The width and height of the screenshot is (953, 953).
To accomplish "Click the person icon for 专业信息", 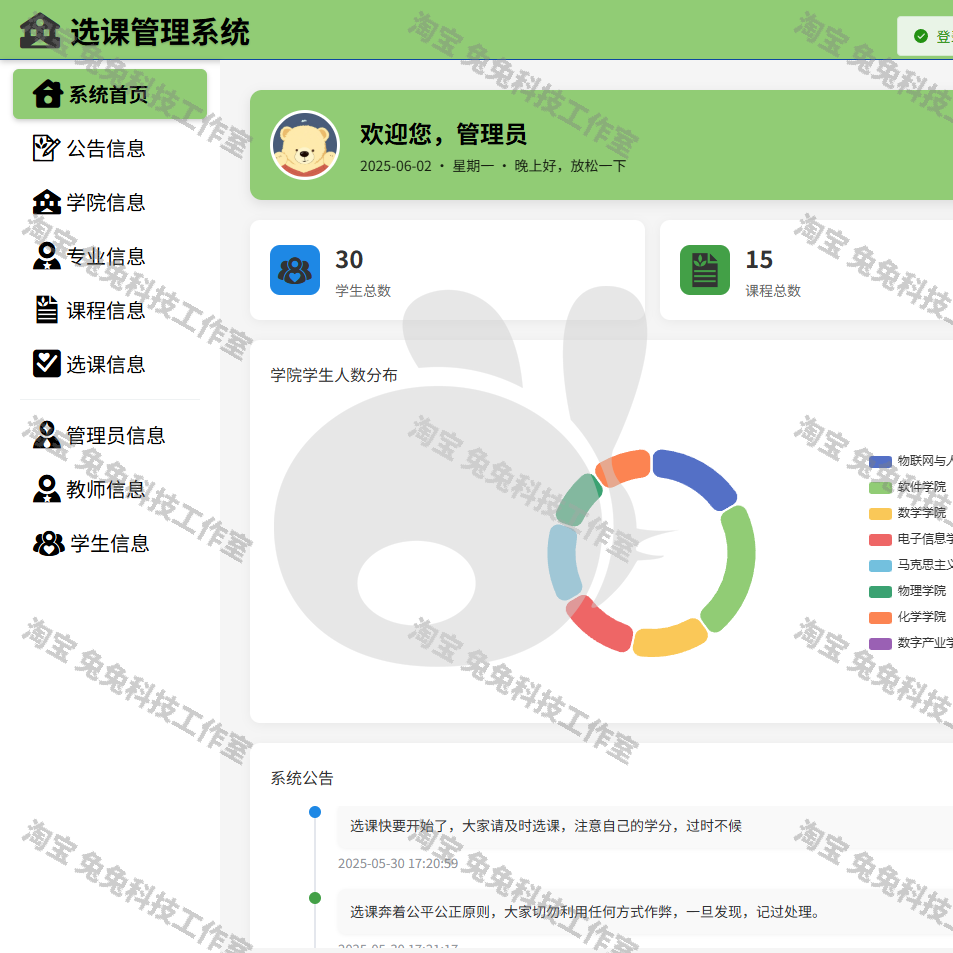I will 47,256.
